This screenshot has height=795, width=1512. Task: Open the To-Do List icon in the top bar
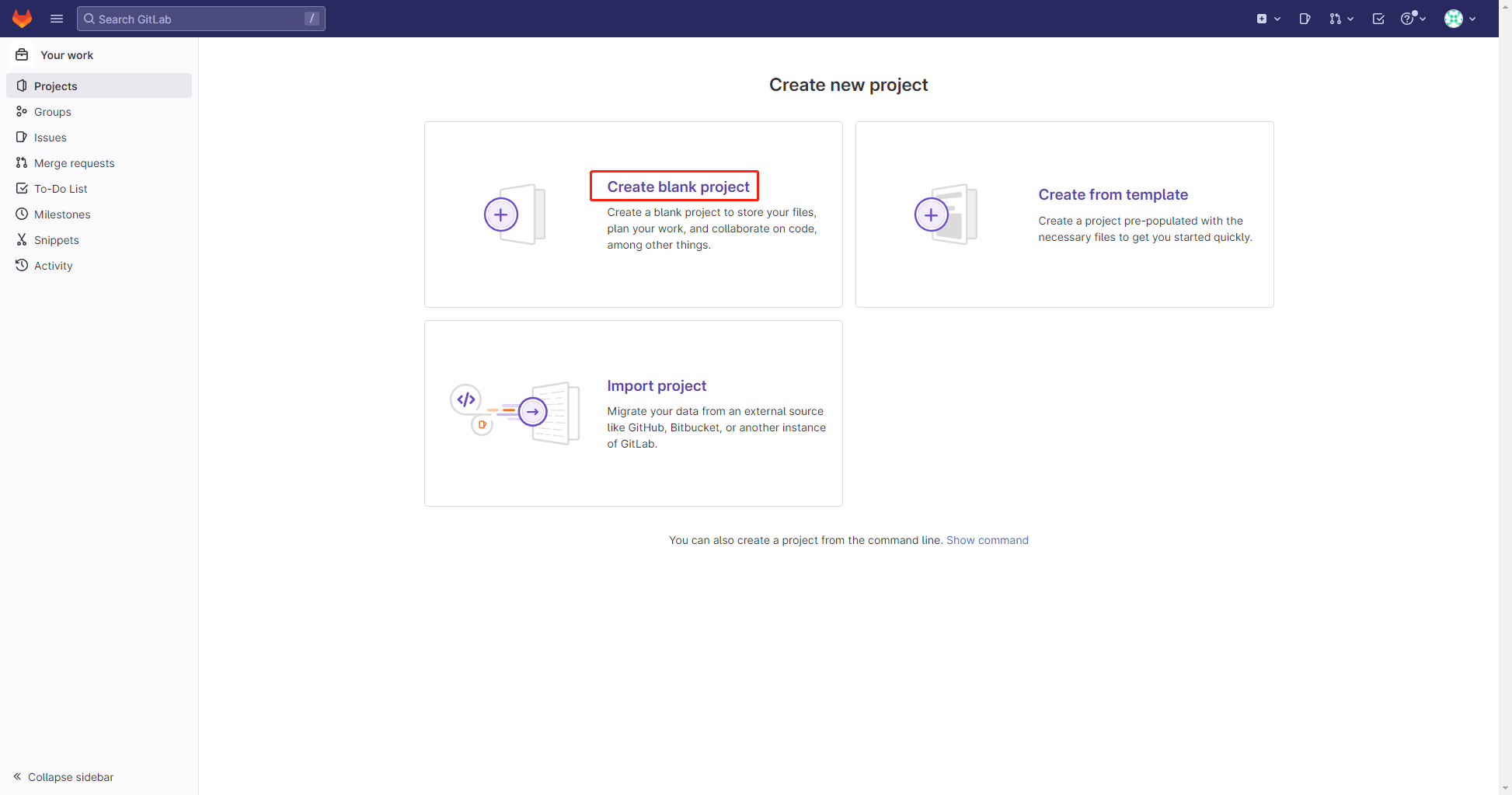[x=1378, y=19]
